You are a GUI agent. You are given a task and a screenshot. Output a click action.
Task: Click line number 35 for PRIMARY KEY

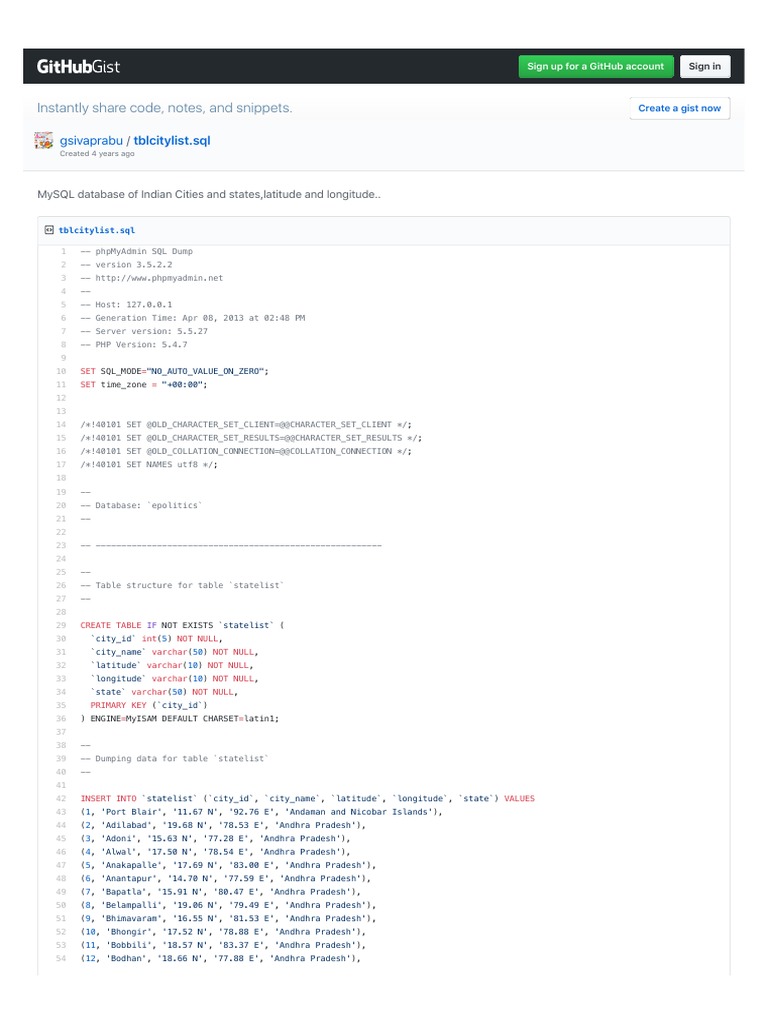coord(61,705)
